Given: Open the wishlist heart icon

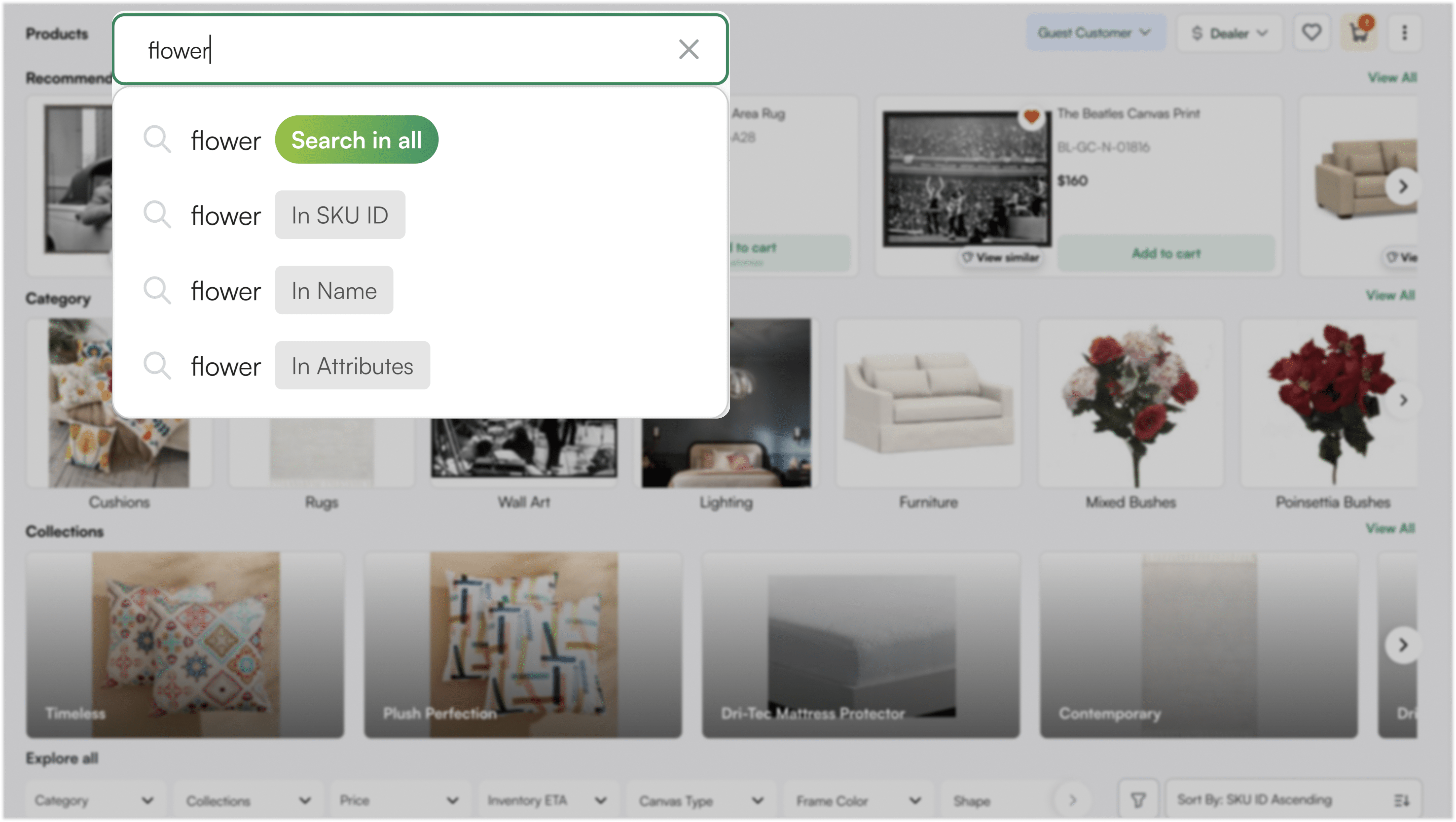Looking at the screenshot, I should click(1311, 32).
